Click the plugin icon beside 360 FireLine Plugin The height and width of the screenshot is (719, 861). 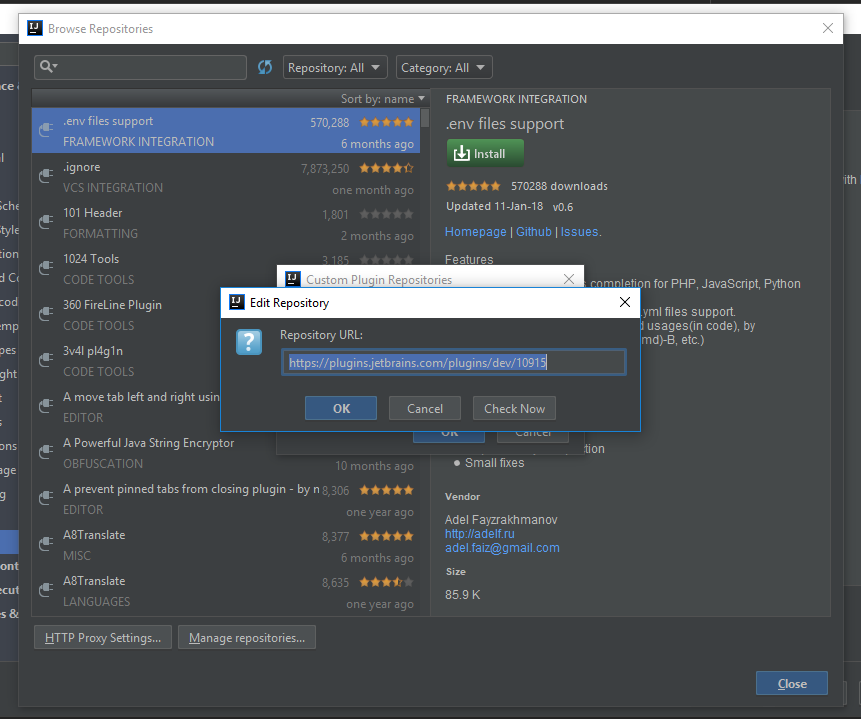(x=46, y=314)
